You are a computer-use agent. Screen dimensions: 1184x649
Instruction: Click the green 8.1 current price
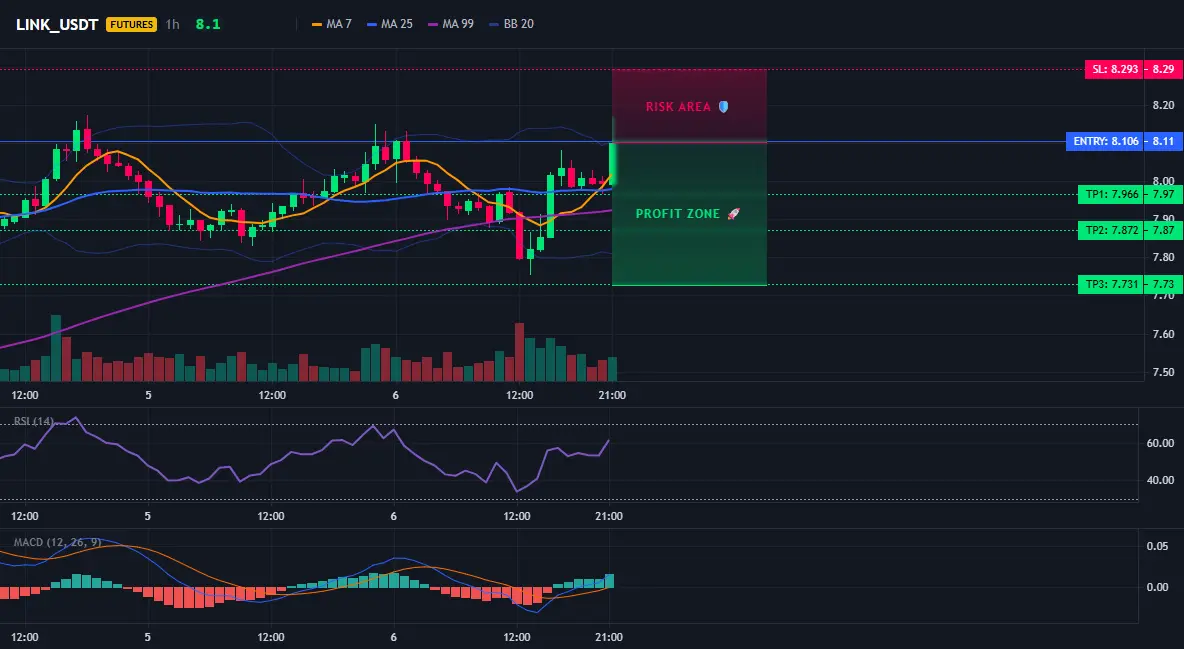[208, 24]
